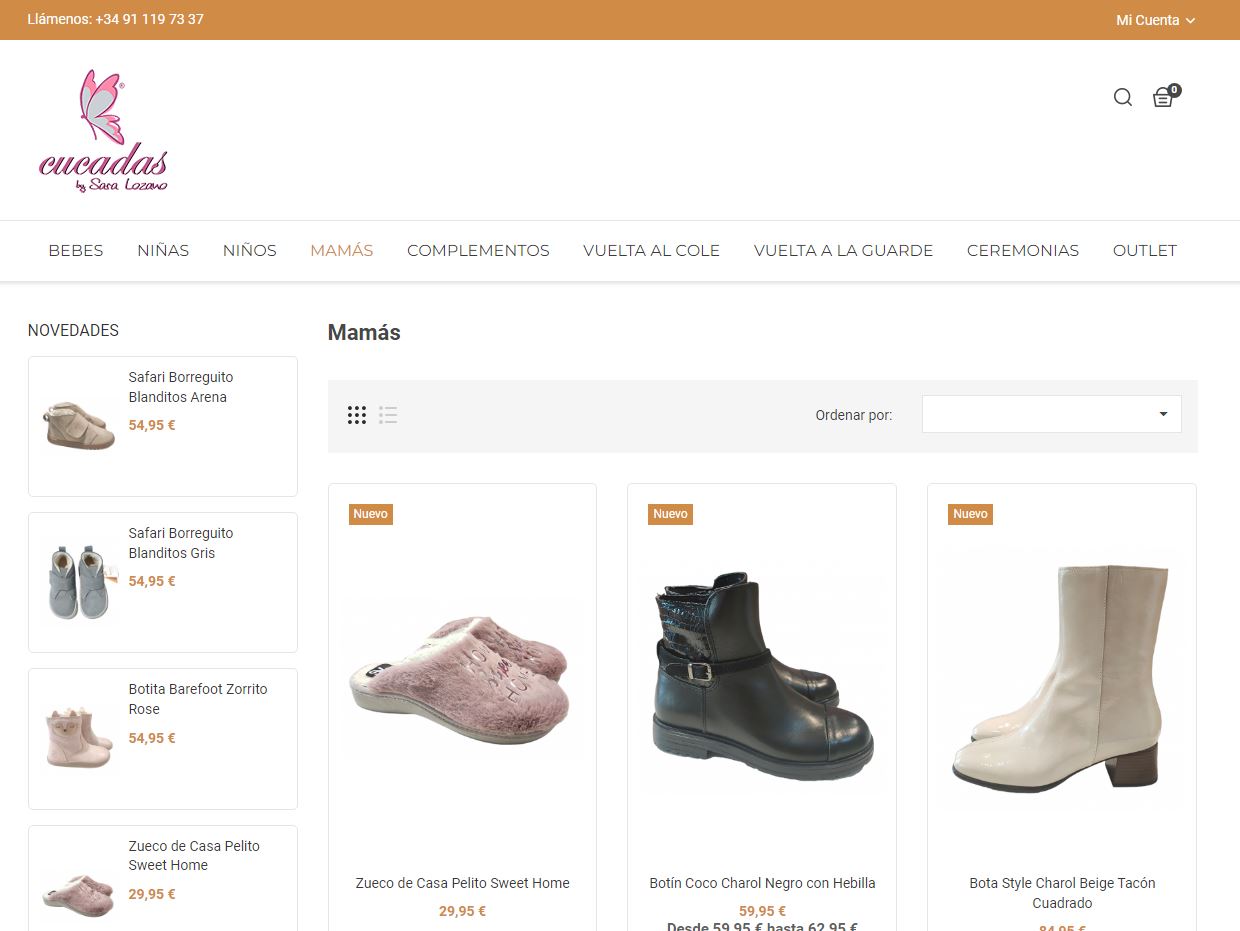Go to the NIÑAS category

[163, 251]
